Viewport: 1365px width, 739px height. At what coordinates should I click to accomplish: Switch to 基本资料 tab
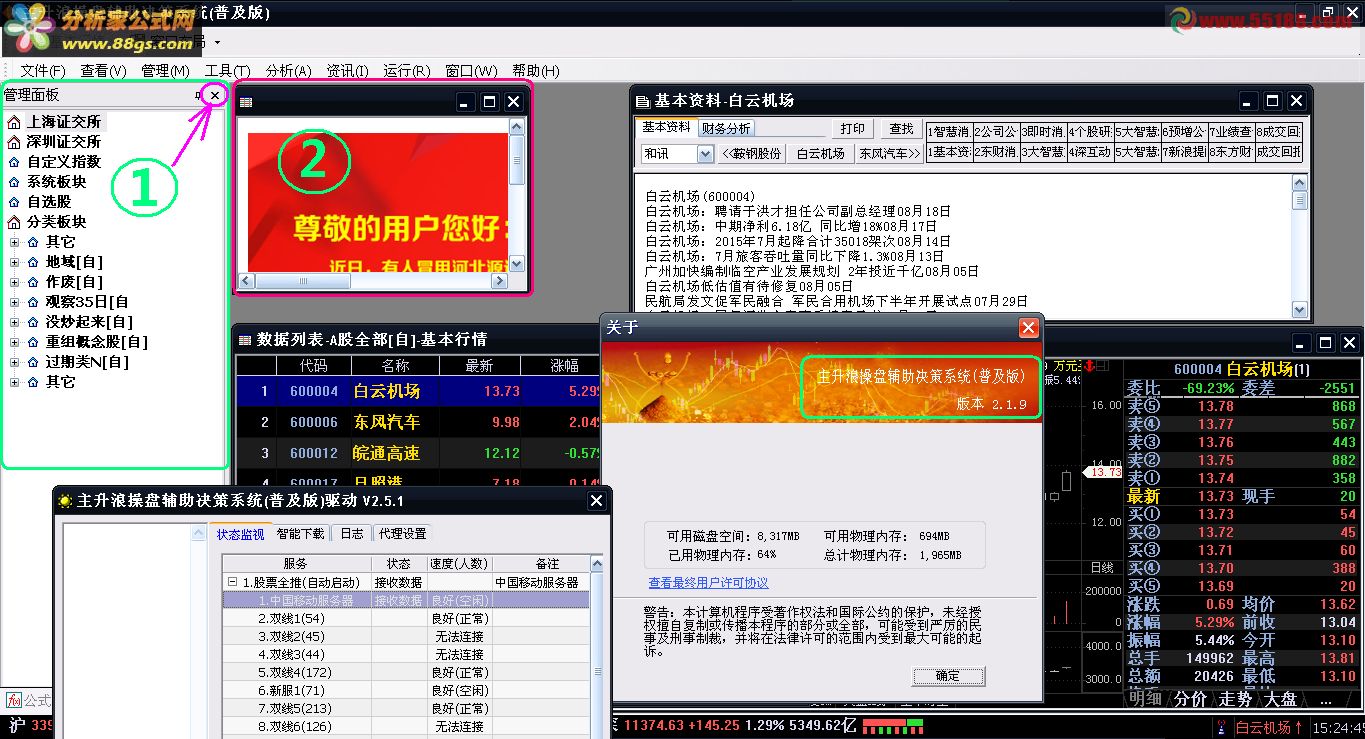pyautogui.click(x=666, y=128)
